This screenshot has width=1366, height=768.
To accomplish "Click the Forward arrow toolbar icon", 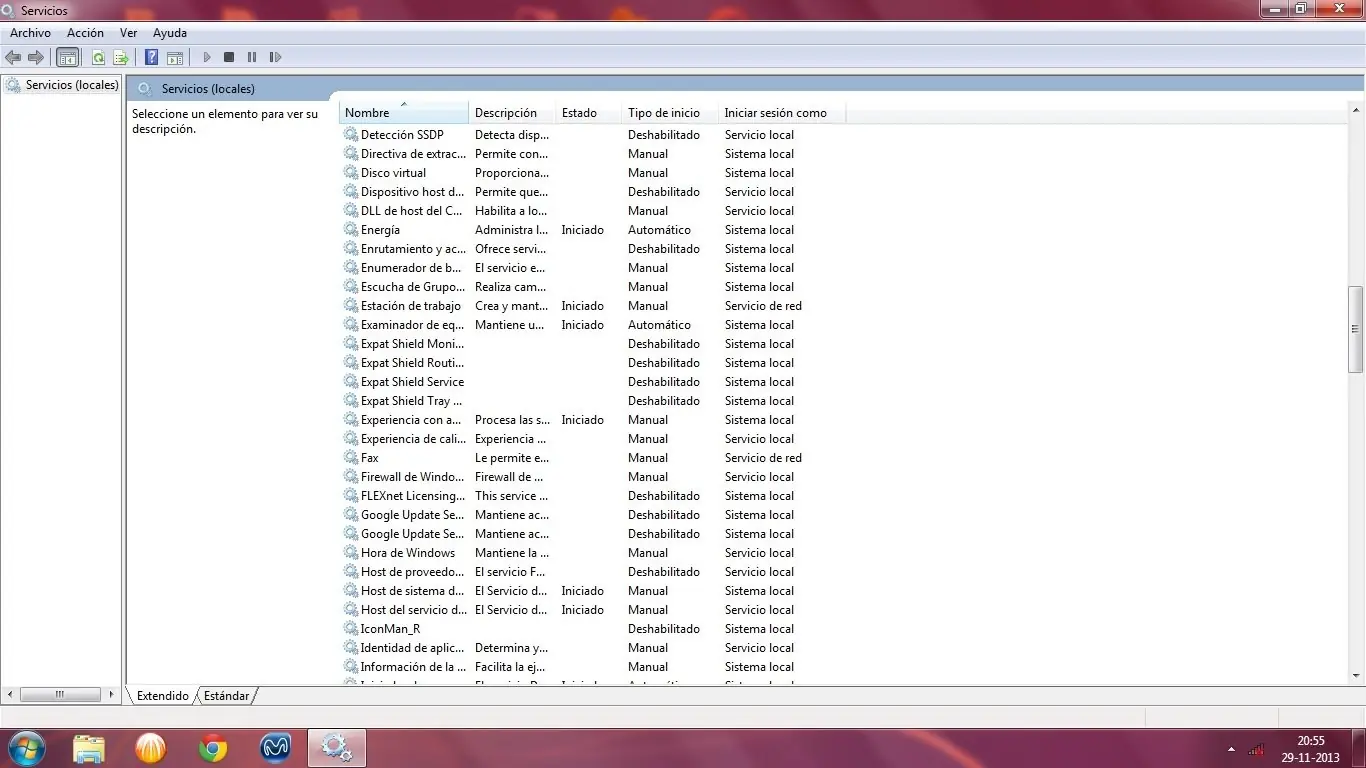I will coord(36,57).
